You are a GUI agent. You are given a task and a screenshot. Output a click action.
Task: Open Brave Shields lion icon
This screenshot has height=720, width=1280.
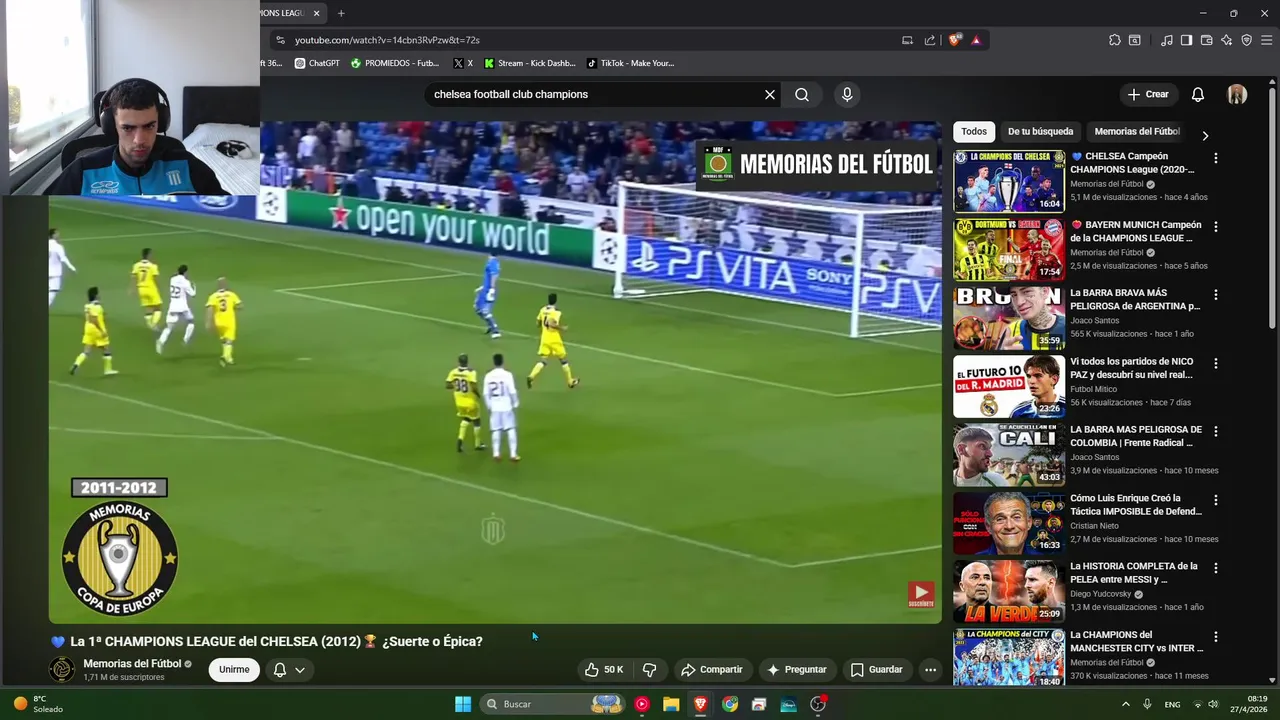click(x=955, y=40)
